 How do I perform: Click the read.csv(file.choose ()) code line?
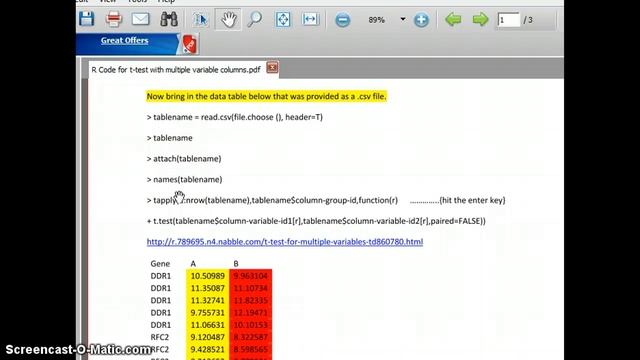click(235, 117)
